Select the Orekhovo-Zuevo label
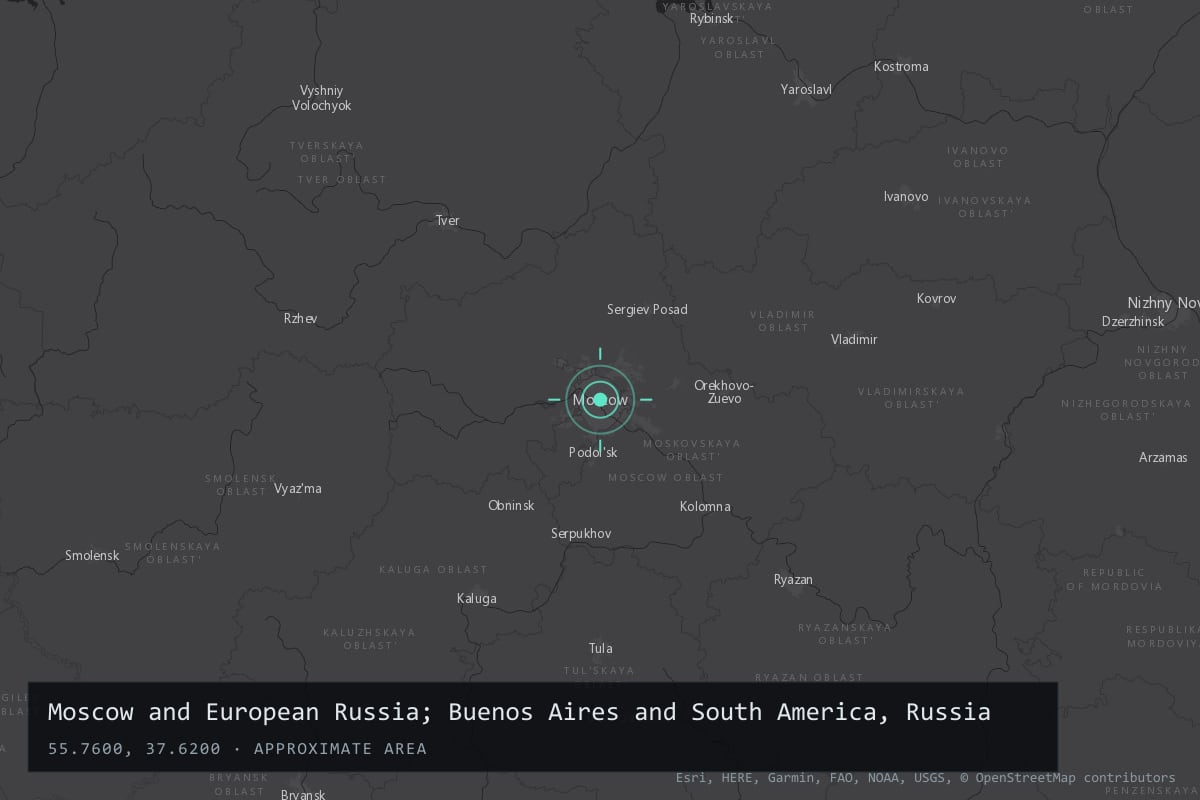The image size is (1200, 800). pyautogui.click(x=724, y=392)
